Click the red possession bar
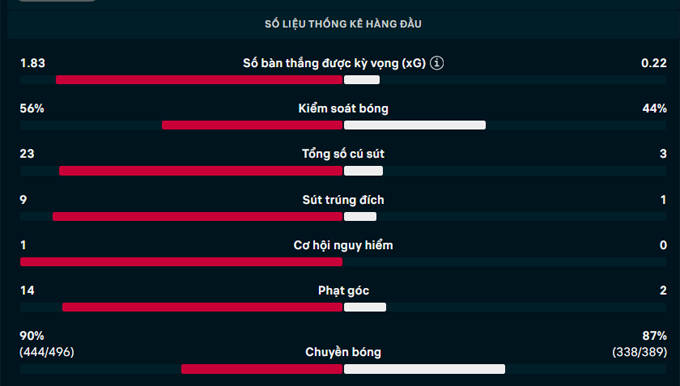 pos(252,125)
